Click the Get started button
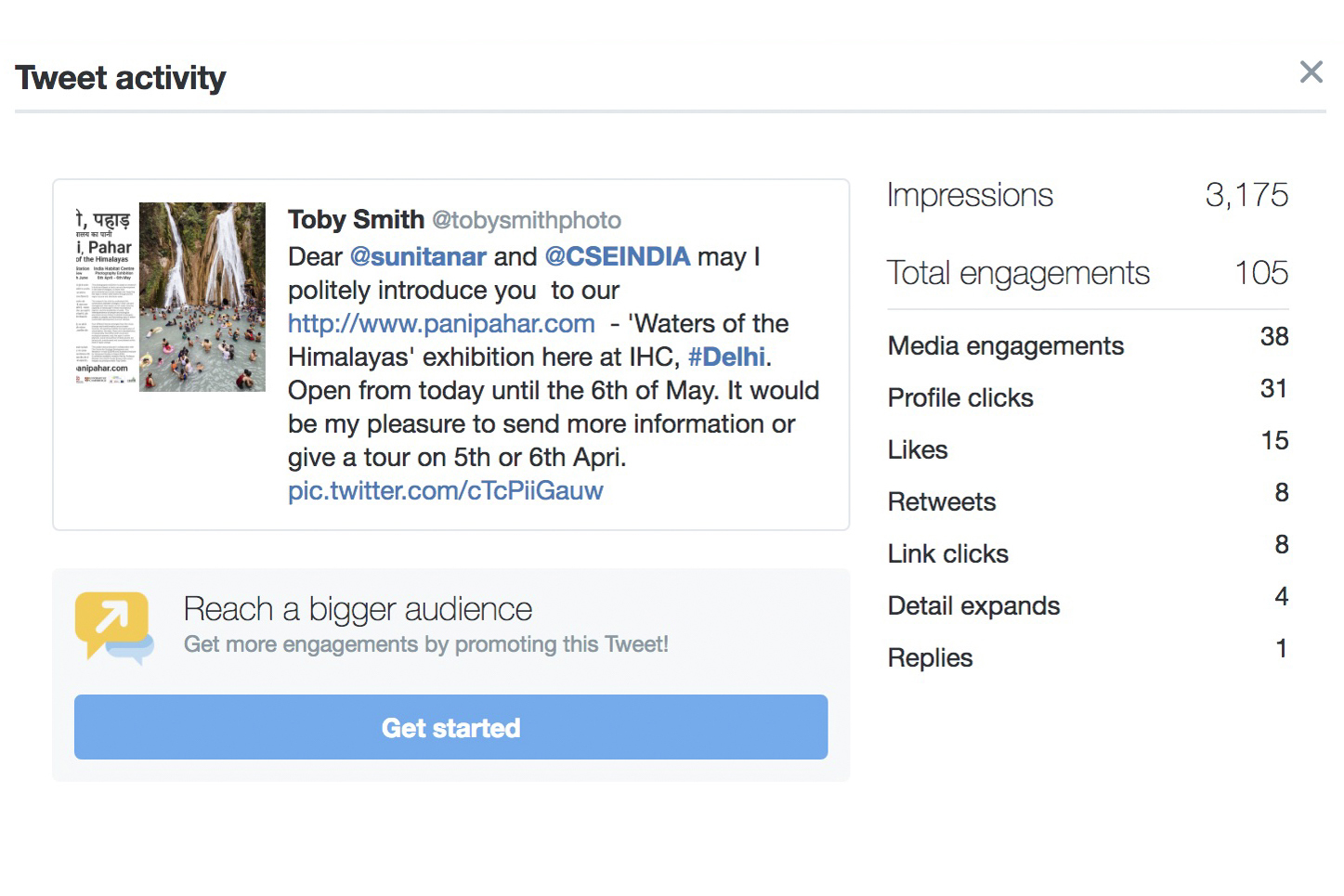 pyautogui.click(x=450, y=727)
